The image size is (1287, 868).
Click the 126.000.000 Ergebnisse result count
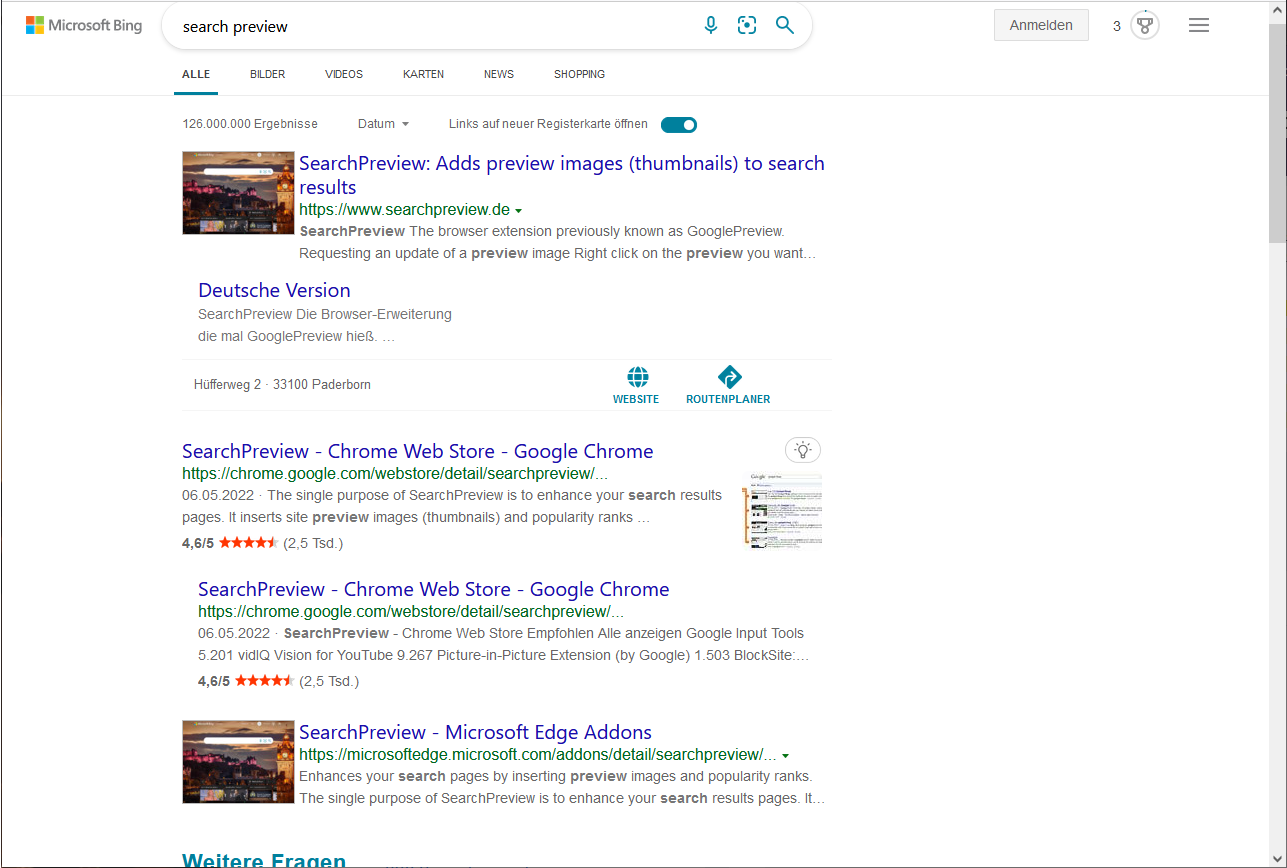click(250, 124)
